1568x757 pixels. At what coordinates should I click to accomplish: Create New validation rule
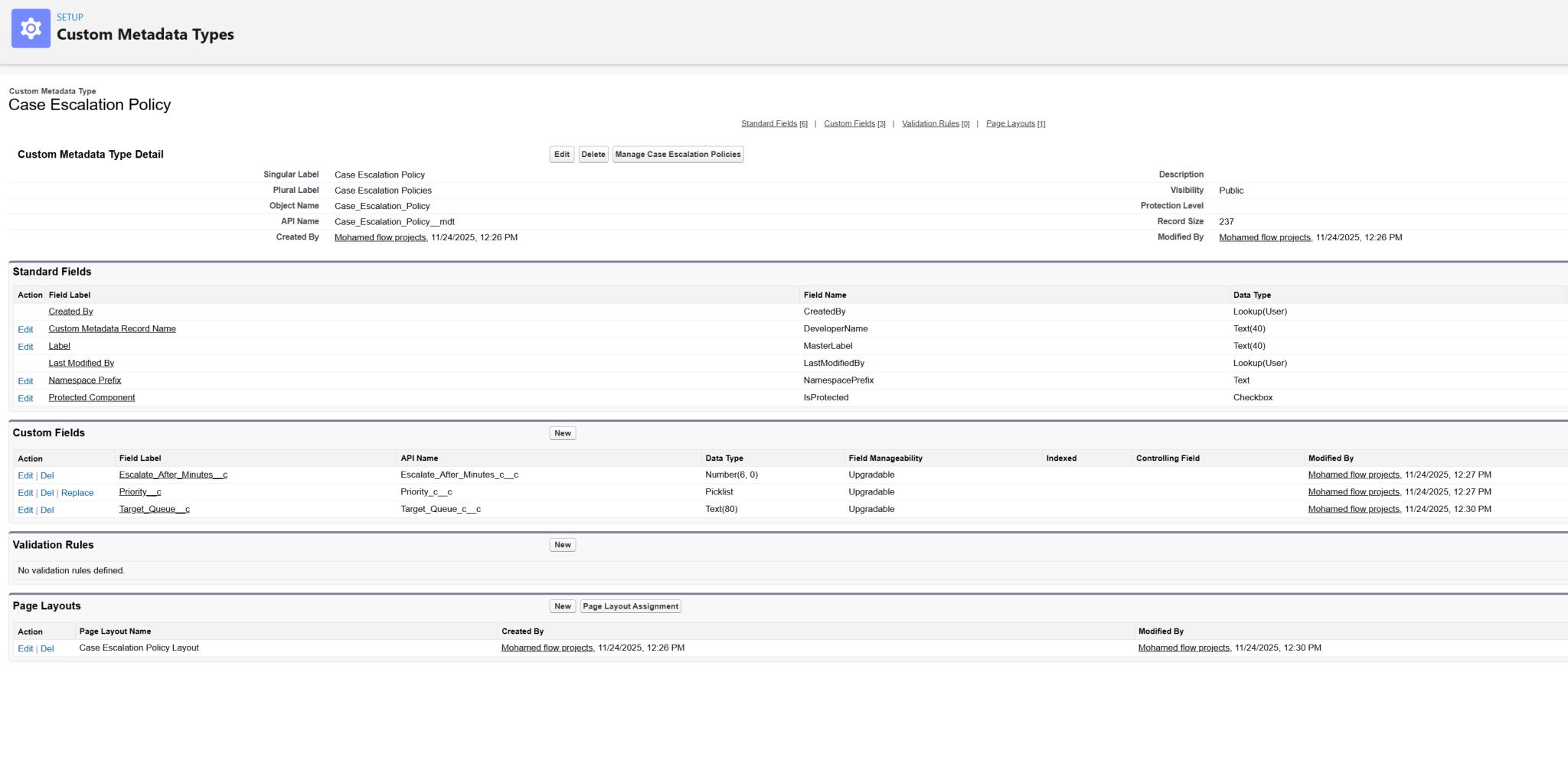[x=563, y=545]
